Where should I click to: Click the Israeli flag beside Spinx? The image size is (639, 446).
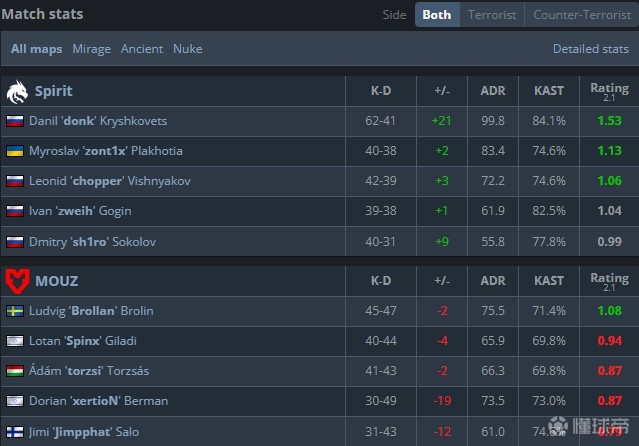point(15,341)
